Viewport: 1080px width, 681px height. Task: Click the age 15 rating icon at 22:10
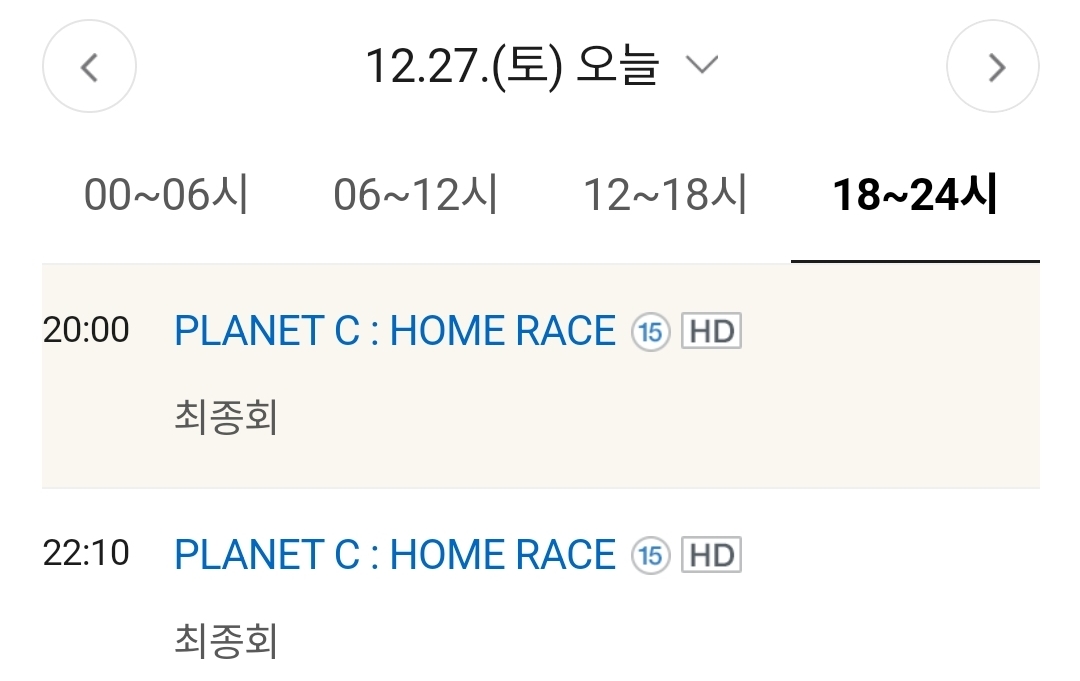pos(650,555)
